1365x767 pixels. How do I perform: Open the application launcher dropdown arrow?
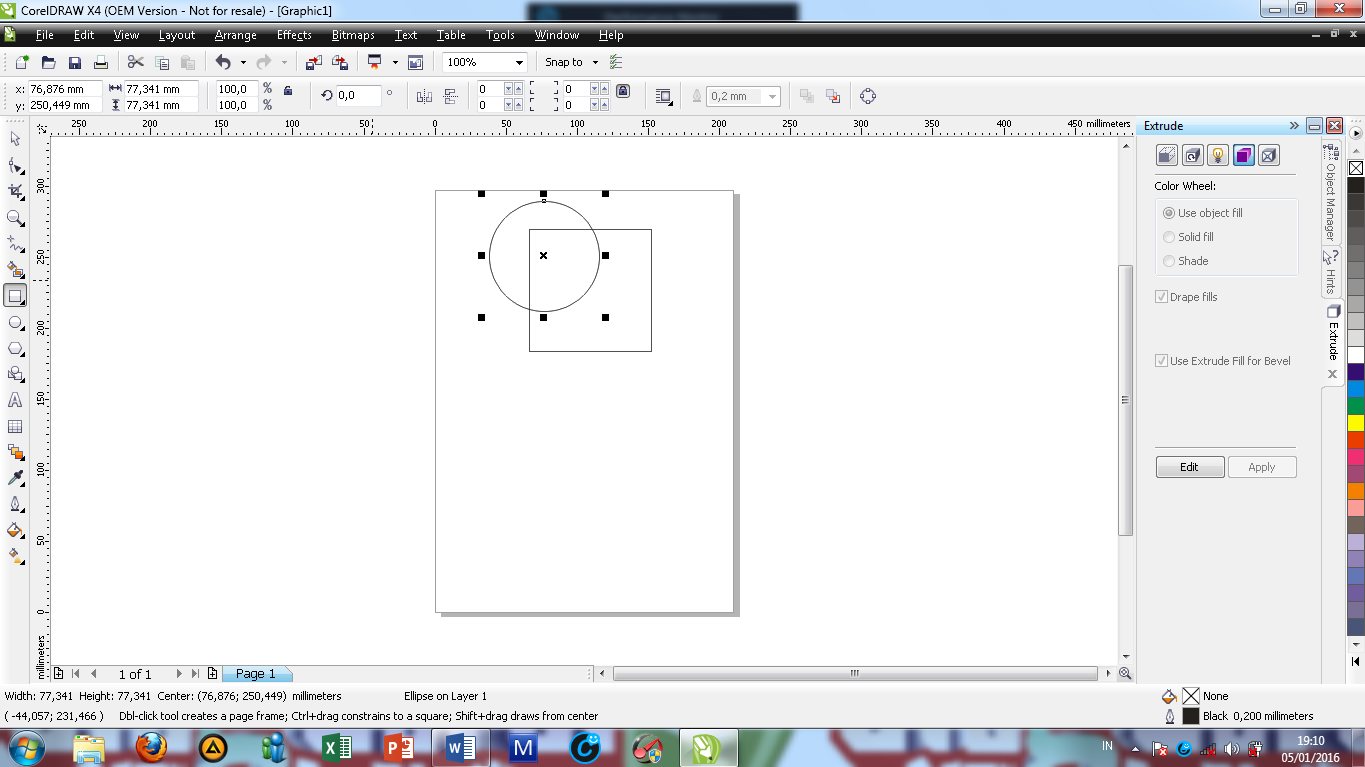coord(395,62)
